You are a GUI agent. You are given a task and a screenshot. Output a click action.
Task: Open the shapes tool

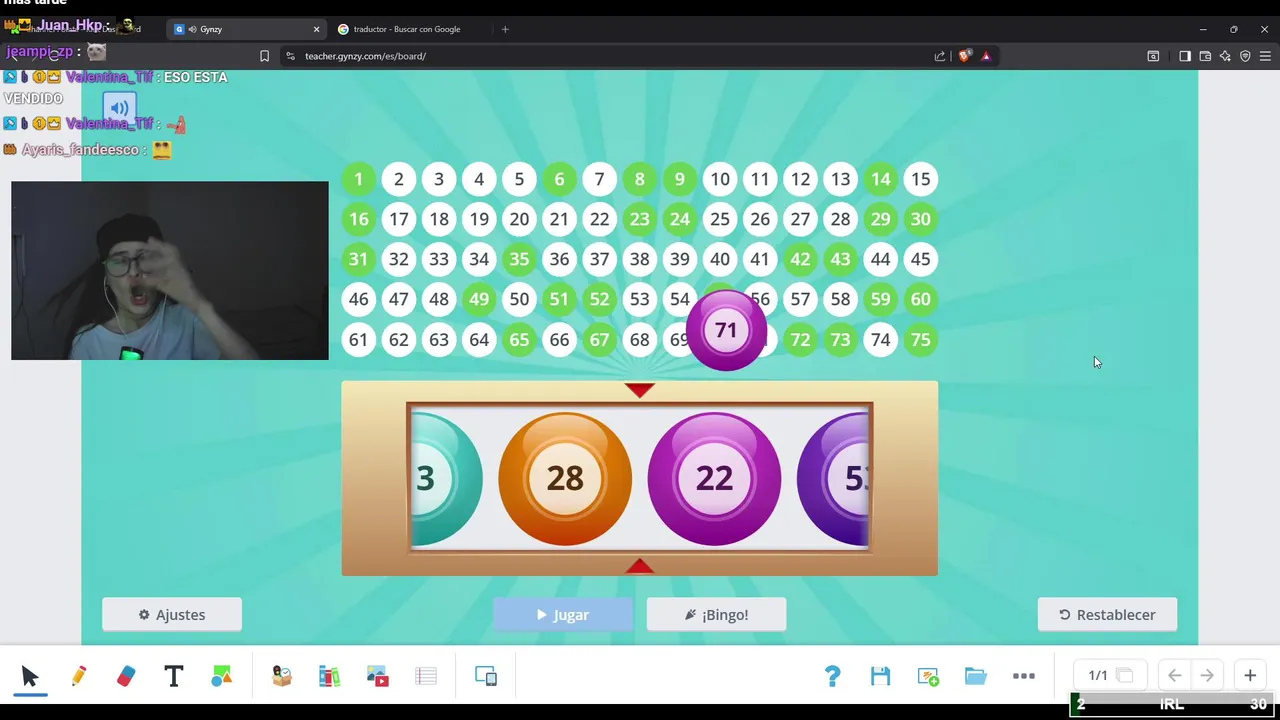click(x=222, y=677)
